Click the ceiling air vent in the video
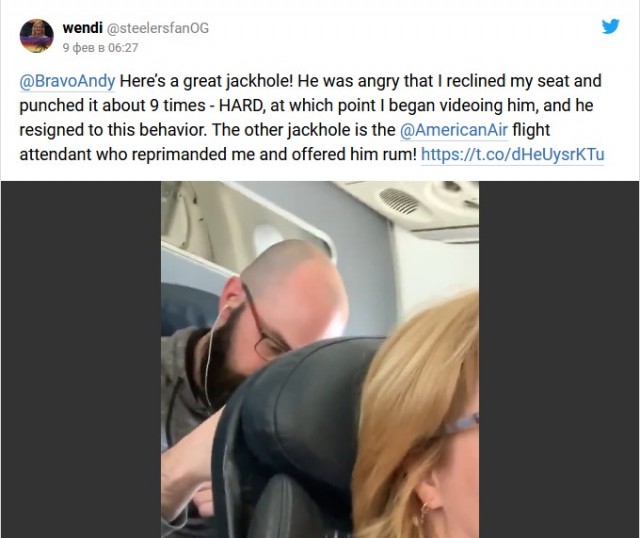Image resolution: width=640 pixels, height=538 pixels. pyautogui.click(x=399, y=201)
